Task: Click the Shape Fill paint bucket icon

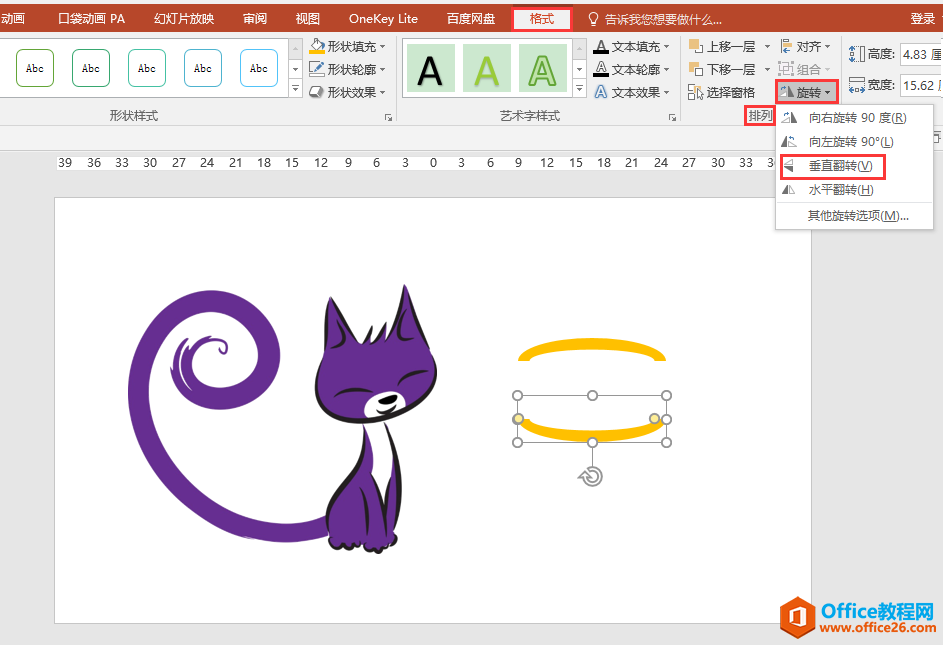Action: point(317,46)
